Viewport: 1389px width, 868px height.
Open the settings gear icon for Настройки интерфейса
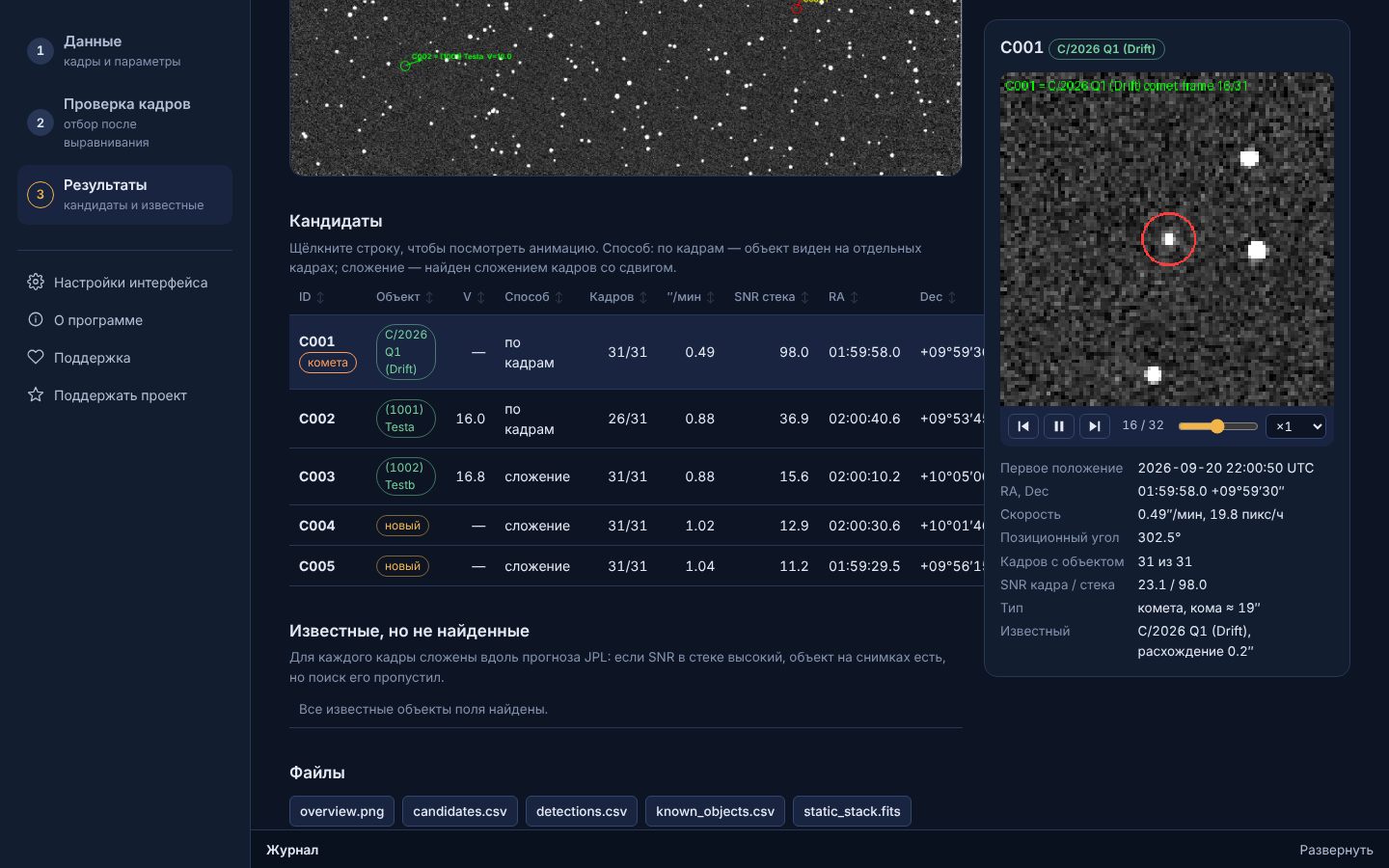pyautogui.click(x=36, y=282)
